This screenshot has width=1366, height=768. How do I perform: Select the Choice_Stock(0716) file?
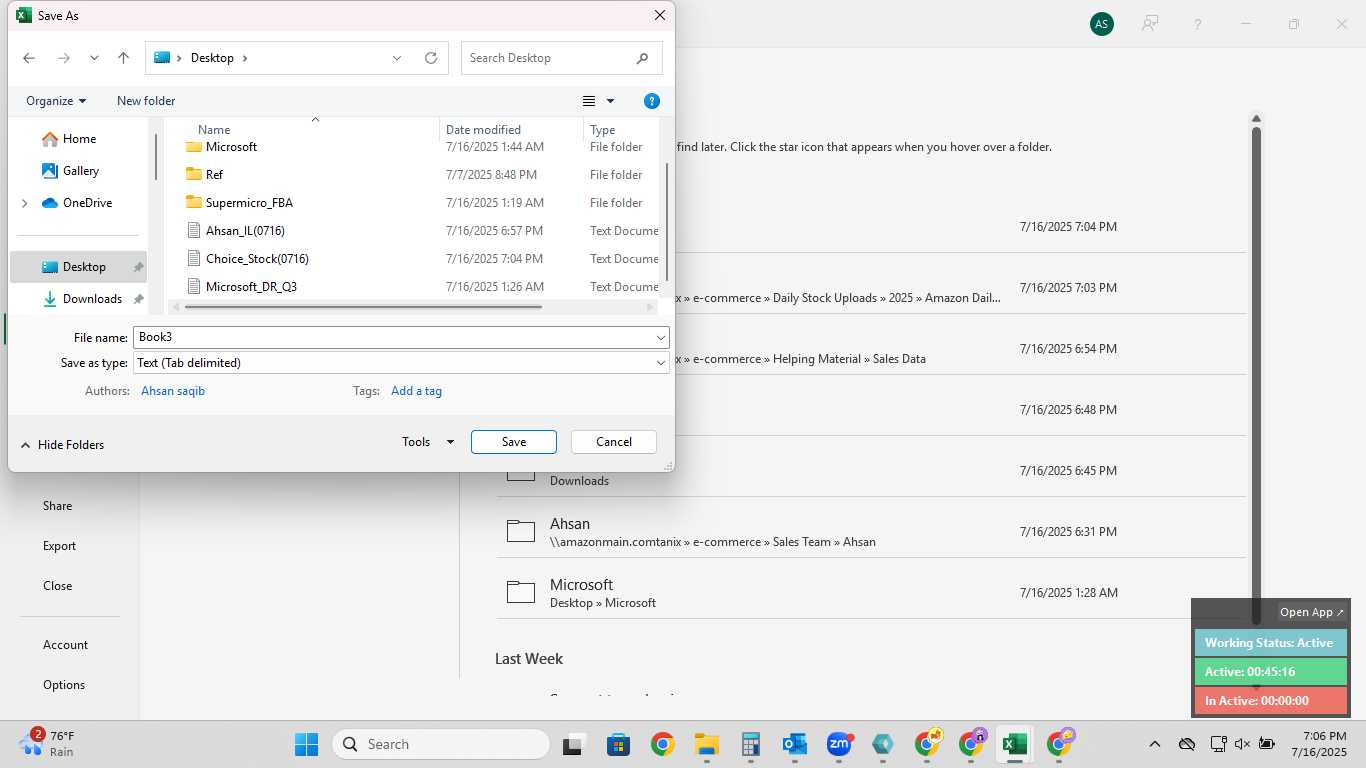pos(257,259)
